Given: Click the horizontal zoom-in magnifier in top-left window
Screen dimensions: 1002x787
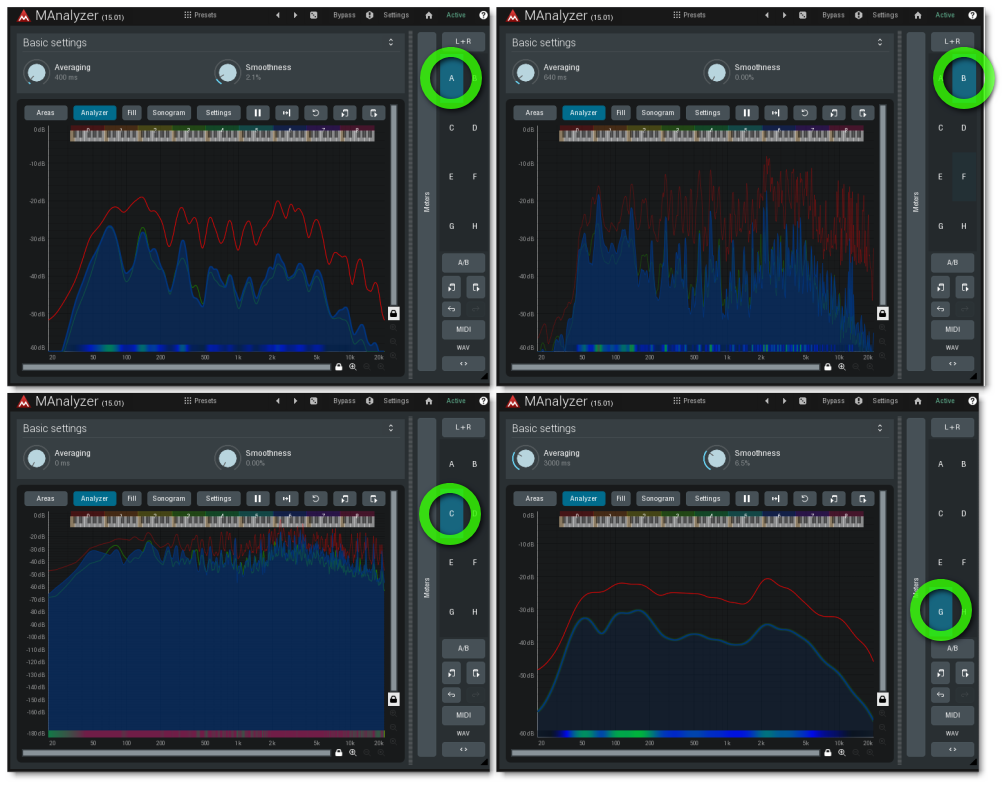Looking at the screenshot, I should click(353, 367).
